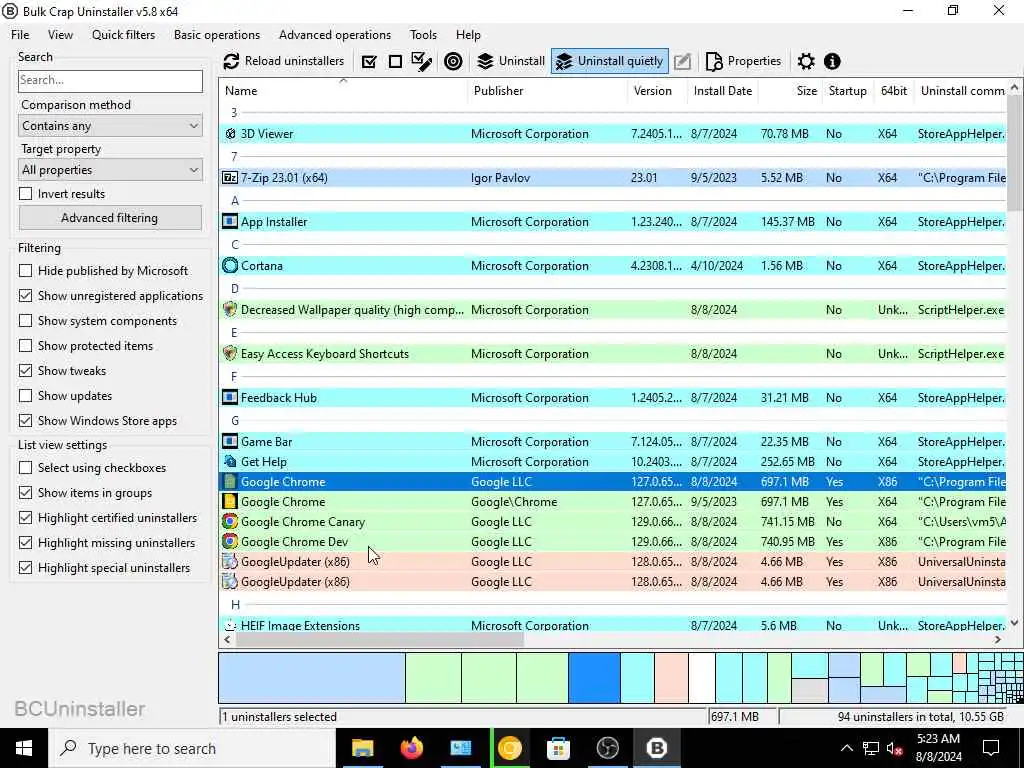Click in the Search input field
The width and height of the screenshot is (1024, 768).
(110, 81)
